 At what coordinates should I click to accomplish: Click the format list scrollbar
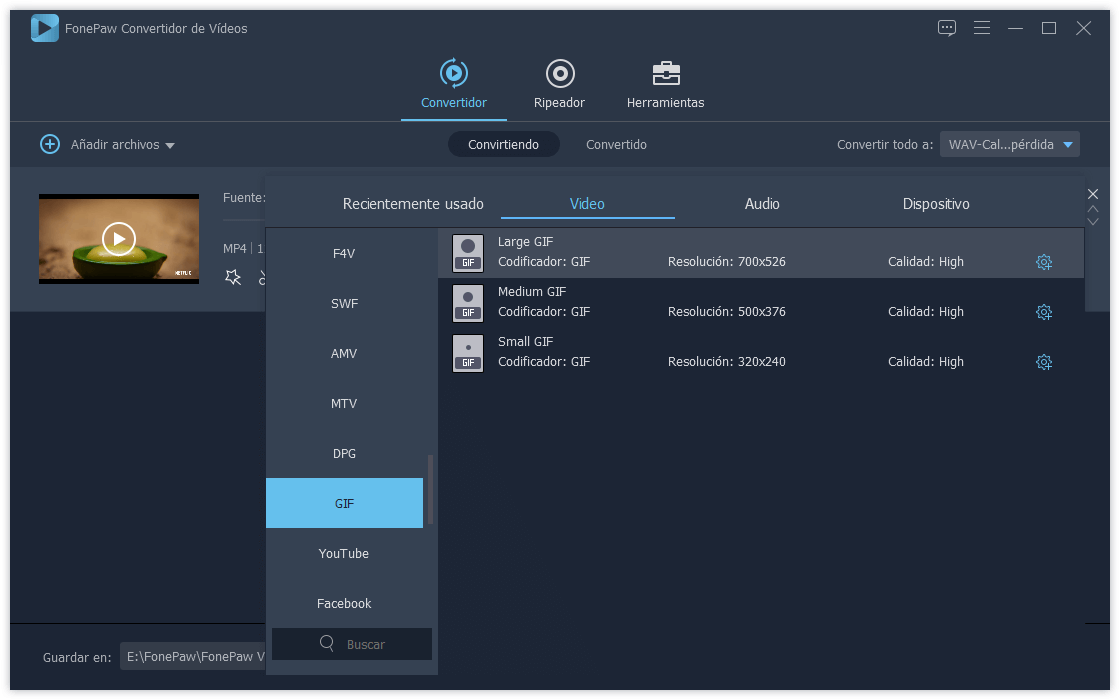pyautogui.click(x=430, y=489)
